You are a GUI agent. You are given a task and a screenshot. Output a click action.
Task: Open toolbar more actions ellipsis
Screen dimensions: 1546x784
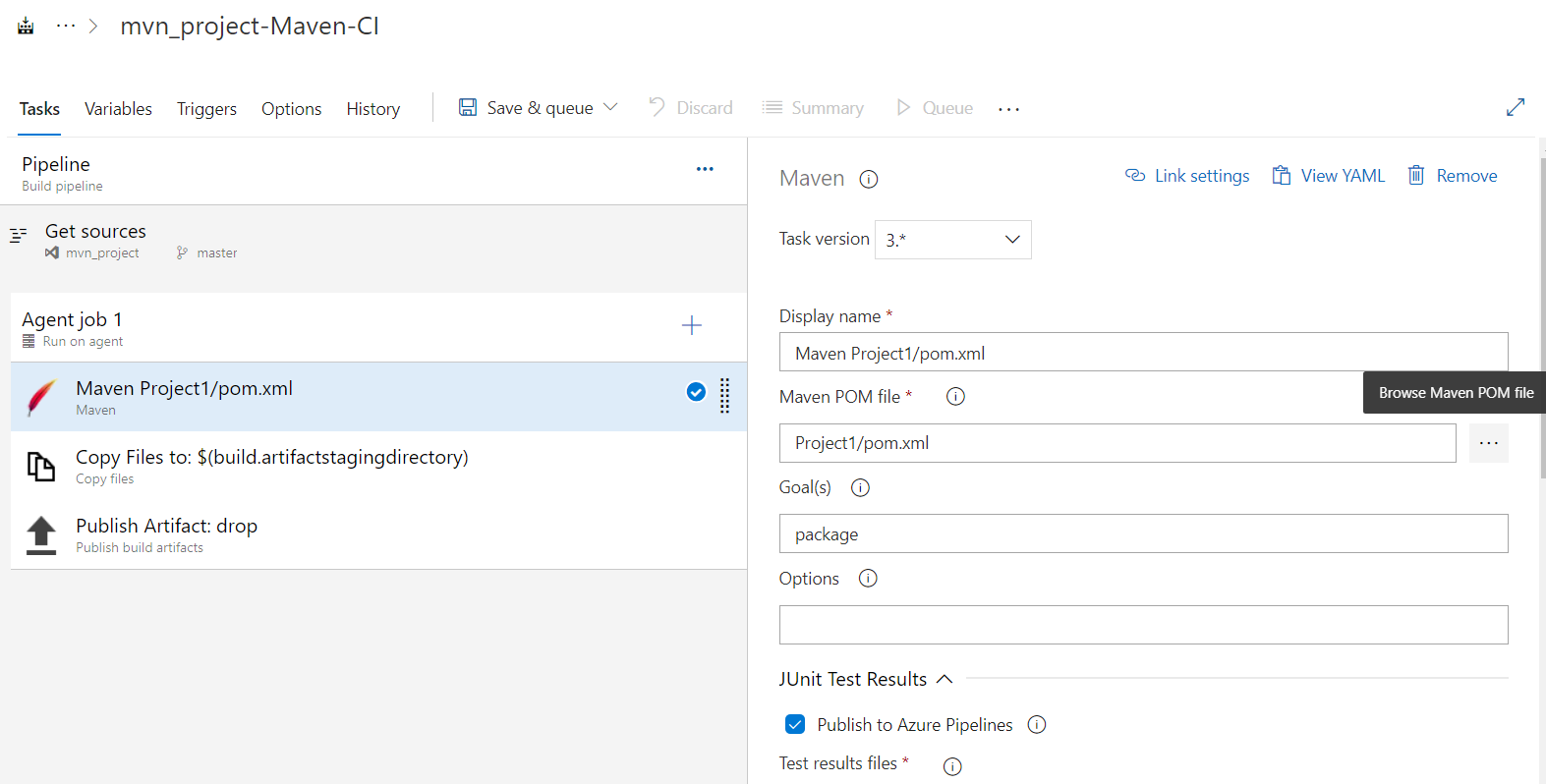[1008, 109]
